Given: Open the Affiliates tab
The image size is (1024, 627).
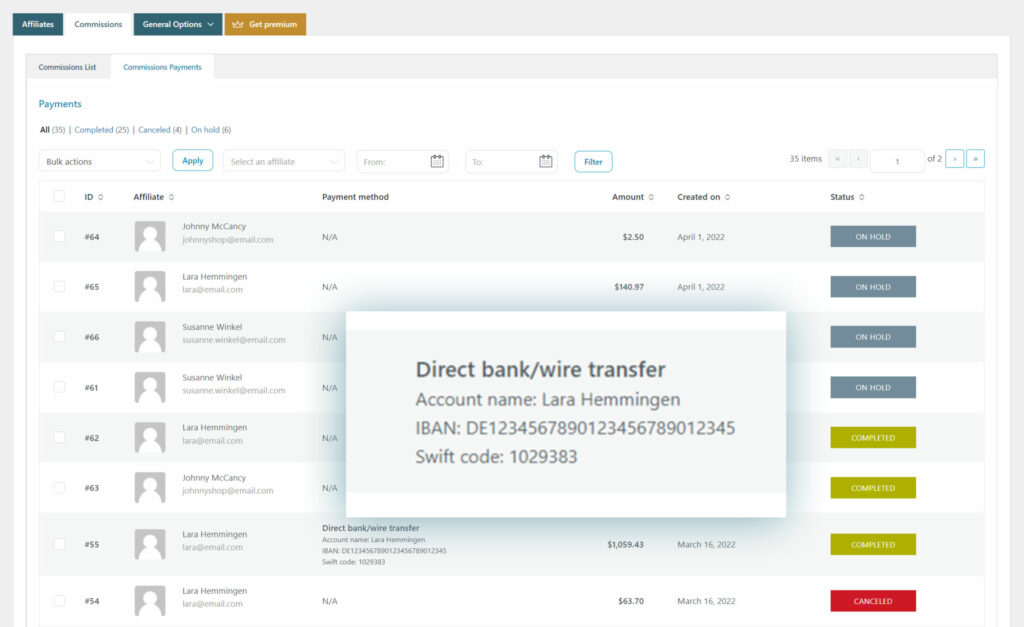Looking at the screenshot, I should 38,24.
